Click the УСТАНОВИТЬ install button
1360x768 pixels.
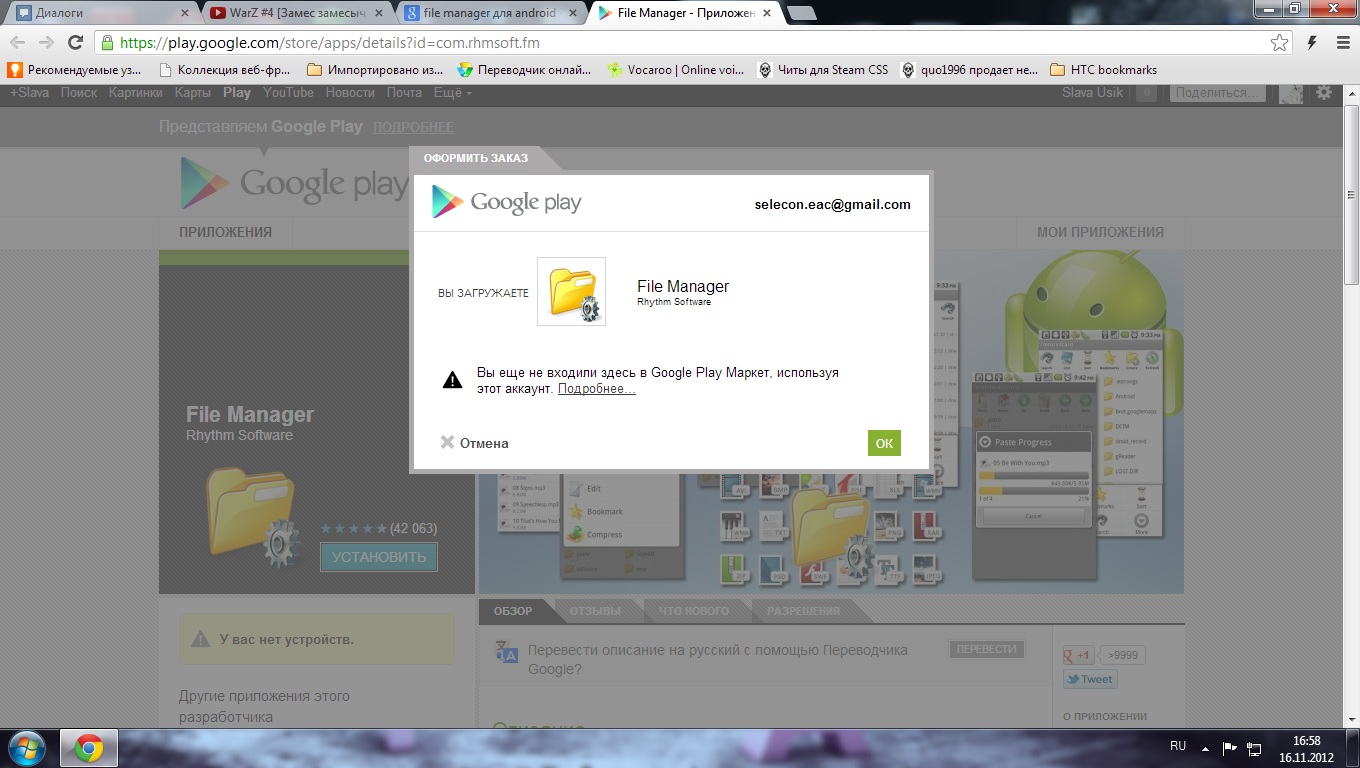coord(379,557)
